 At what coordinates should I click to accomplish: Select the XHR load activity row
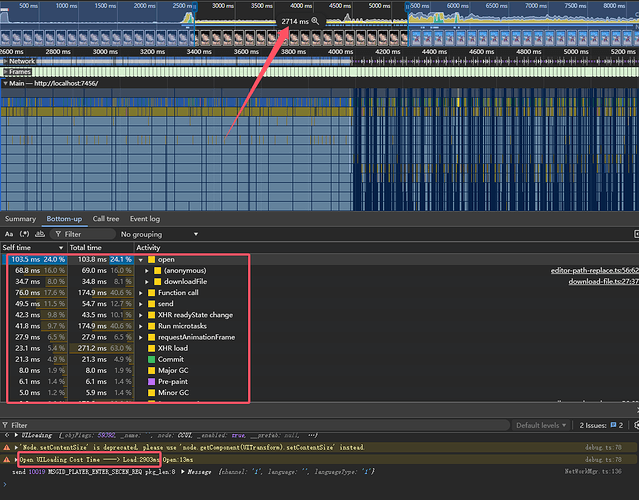[x=320, y=348]
